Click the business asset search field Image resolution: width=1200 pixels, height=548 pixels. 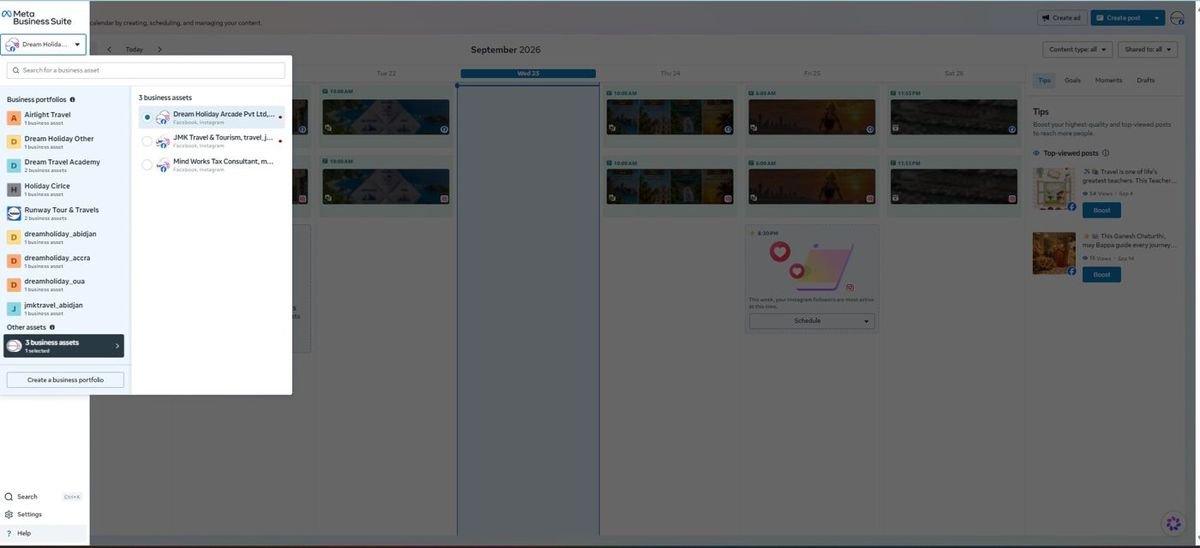click(x=146, y=70)
